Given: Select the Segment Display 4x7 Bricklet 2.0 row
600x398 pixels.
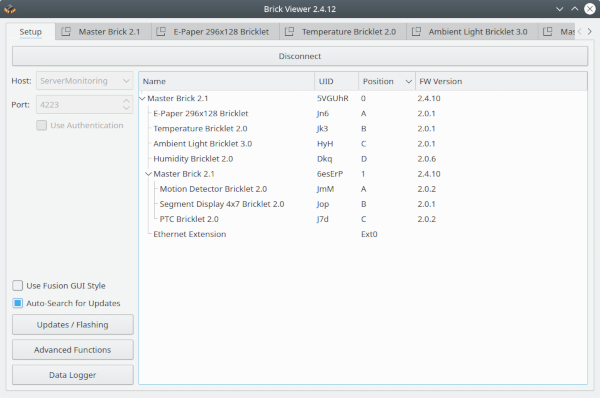Looking at the screenshot, I should [x=363, y=204].
